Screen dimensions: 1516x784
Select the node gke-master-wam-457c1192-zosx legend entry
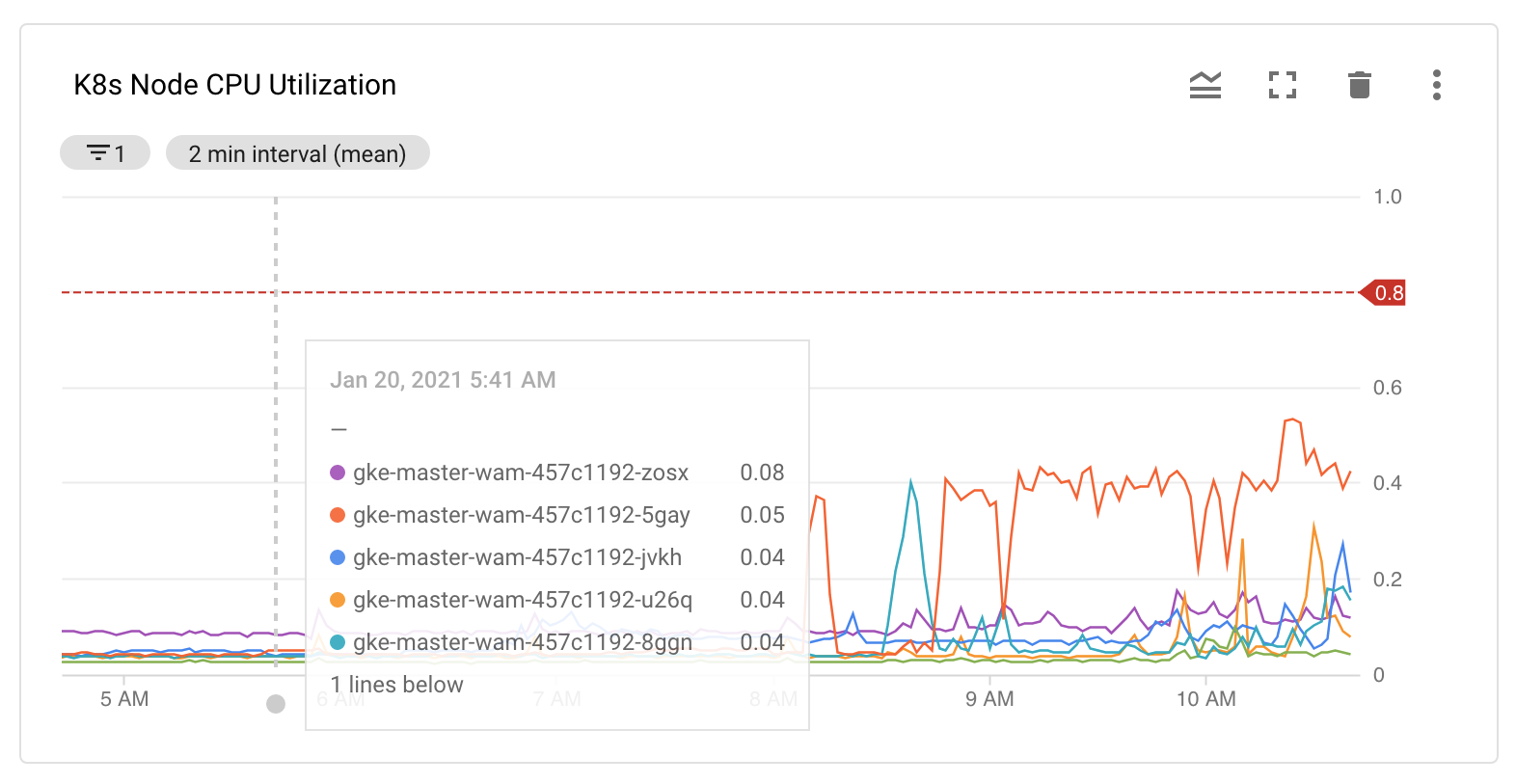point(521,473)
